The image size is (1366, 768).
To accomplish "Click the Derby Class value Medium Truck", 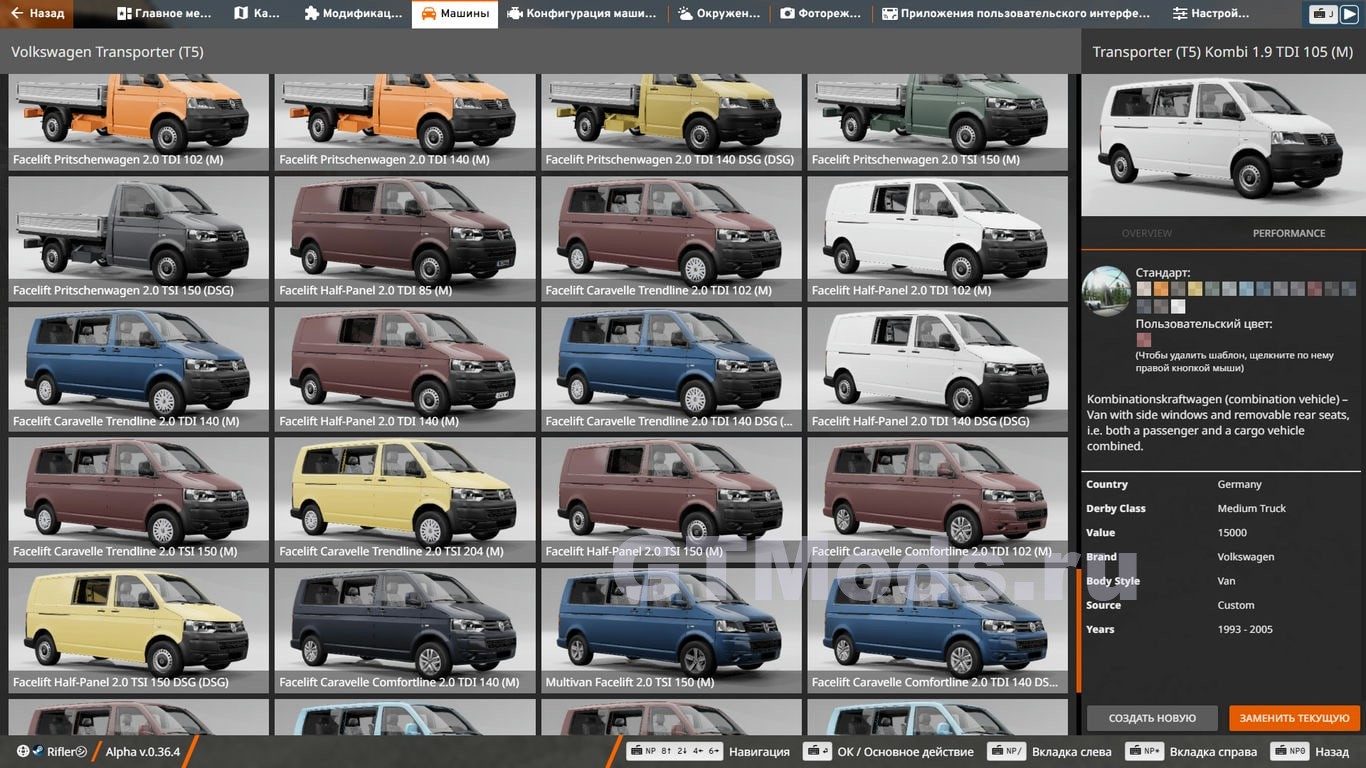I will click(1251, 508).
